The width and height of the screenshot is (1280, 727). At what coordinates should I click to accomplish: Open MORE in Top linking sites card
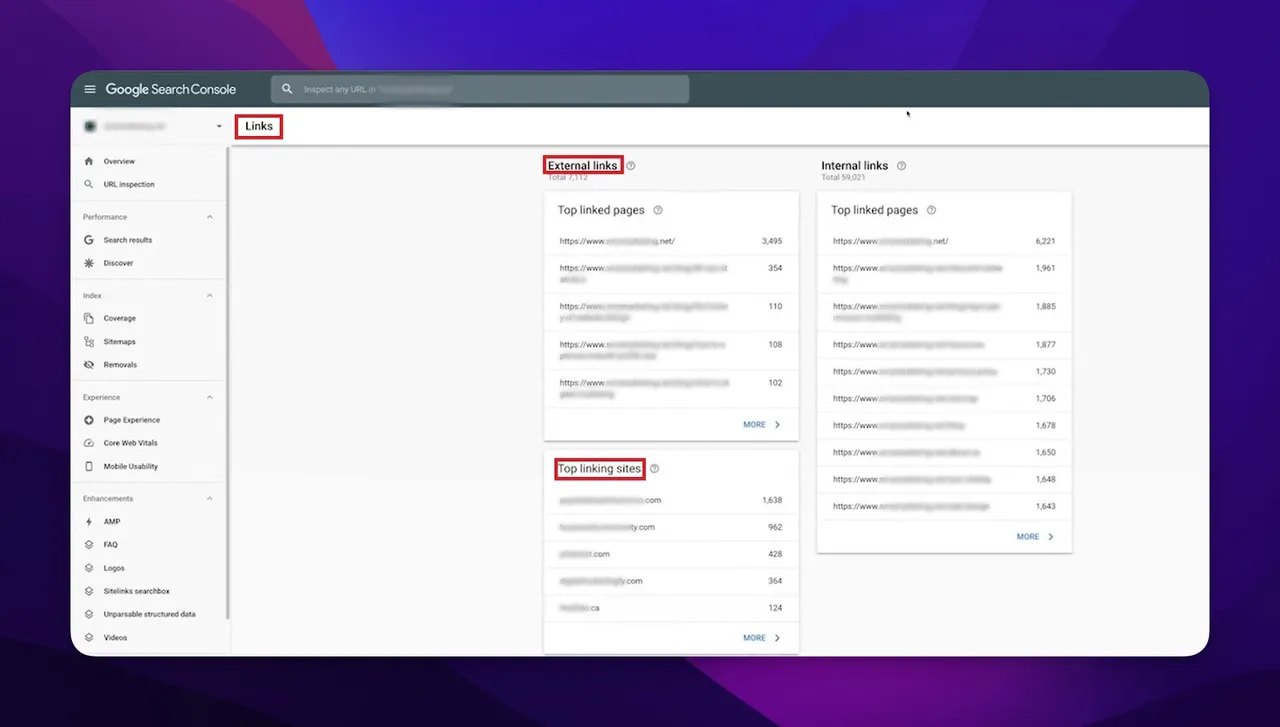click(762, 638)
